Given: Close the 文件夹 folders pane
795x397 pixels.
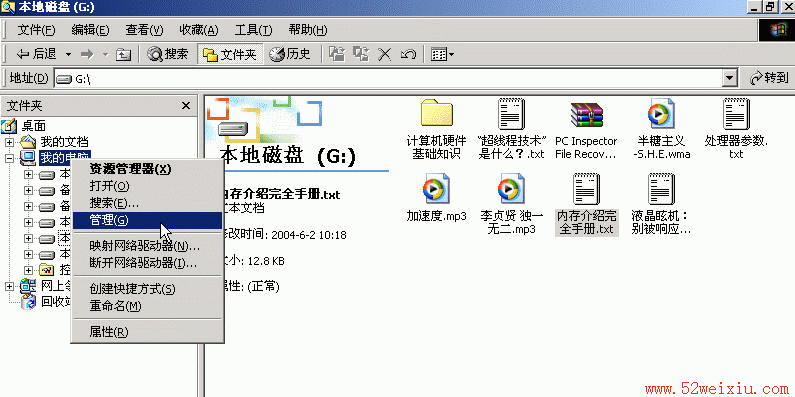Looking at the screenshot, I should point(186,105).
